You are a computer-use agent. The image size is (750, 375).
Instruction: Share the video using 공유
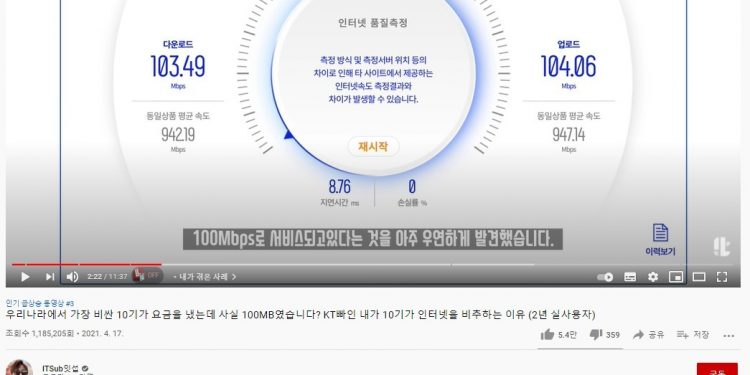pos(648,335)
